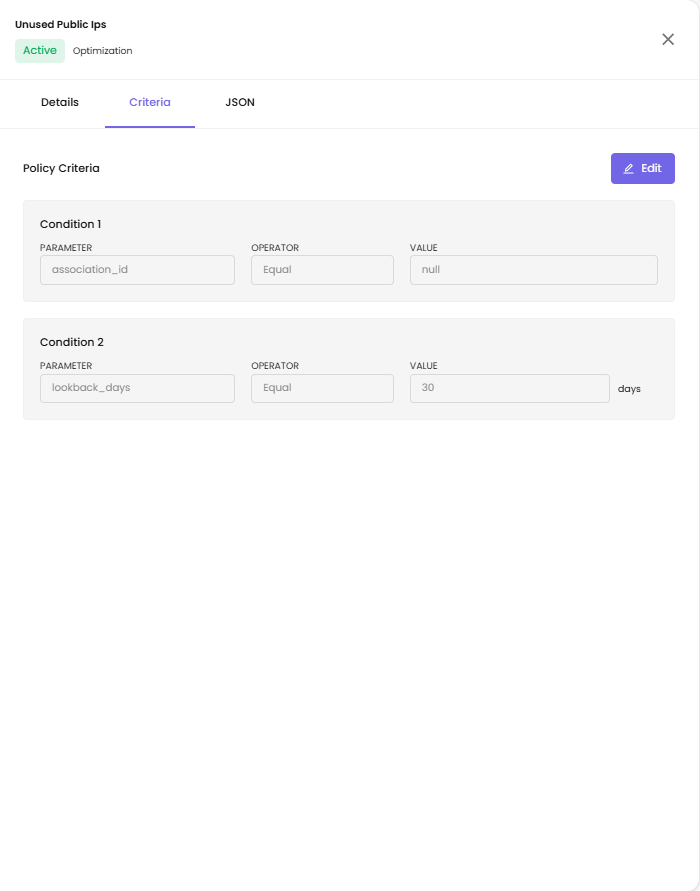Click the value field showing 30
Viewport: 700px width, 891px height.
coord(509,388)
